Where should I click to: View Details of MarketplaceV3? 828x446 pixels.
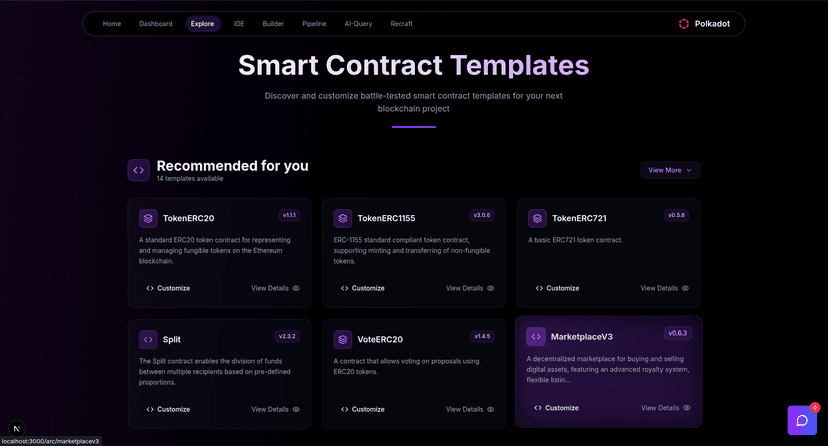665,407
